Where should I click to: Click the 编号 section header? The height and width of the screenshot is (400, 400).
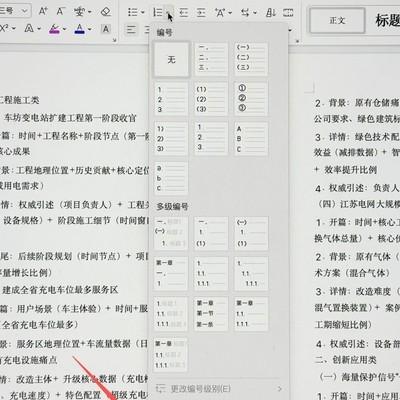point(165,33)
